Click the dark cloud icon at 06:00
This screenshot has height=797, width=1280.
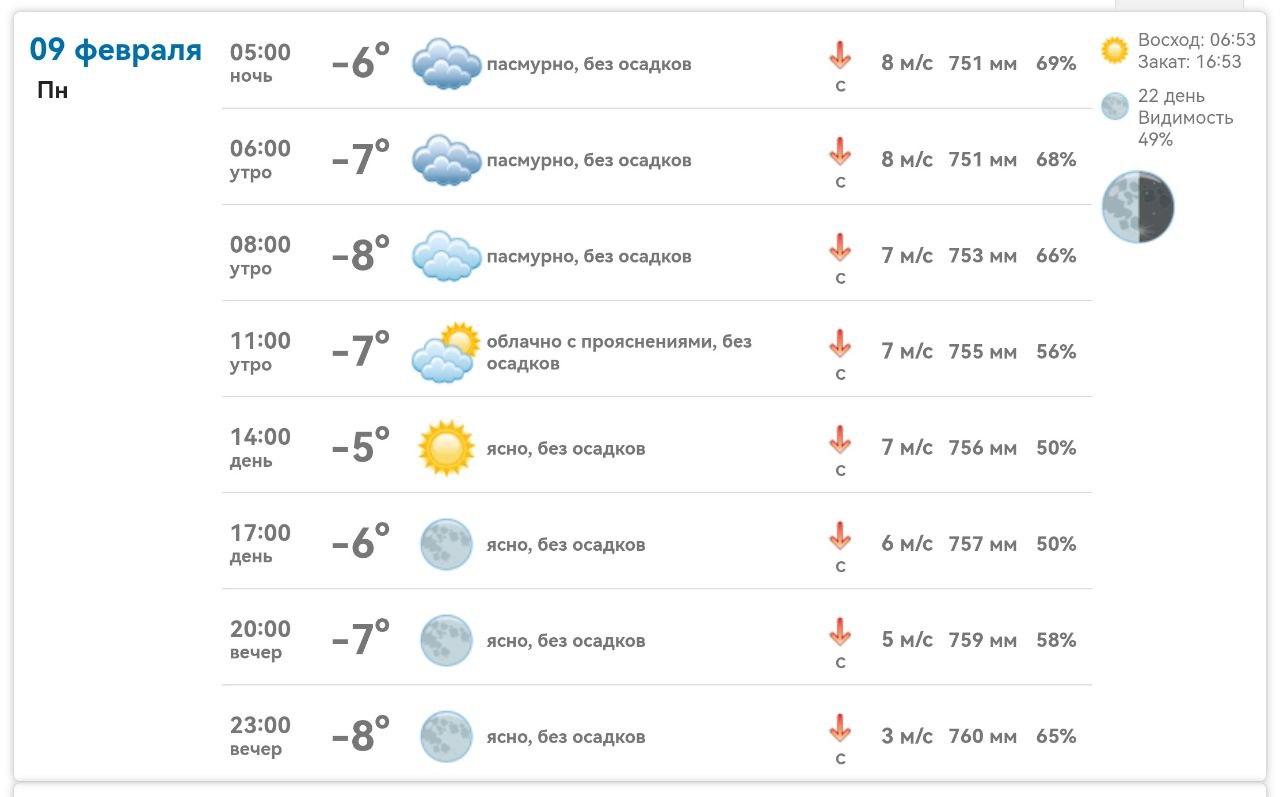coord(446,160)
